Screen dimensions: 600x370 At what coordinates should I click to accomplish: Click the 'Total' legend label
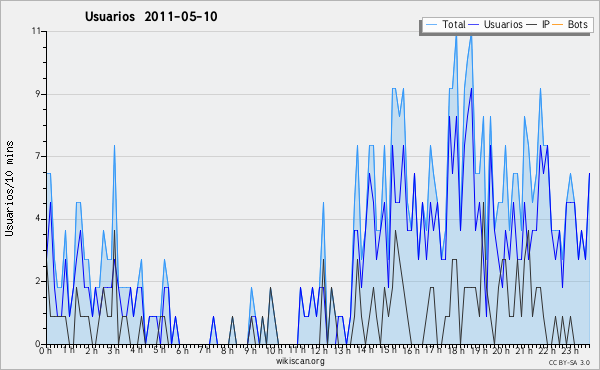pyautogui.click(x=453, y=24)
